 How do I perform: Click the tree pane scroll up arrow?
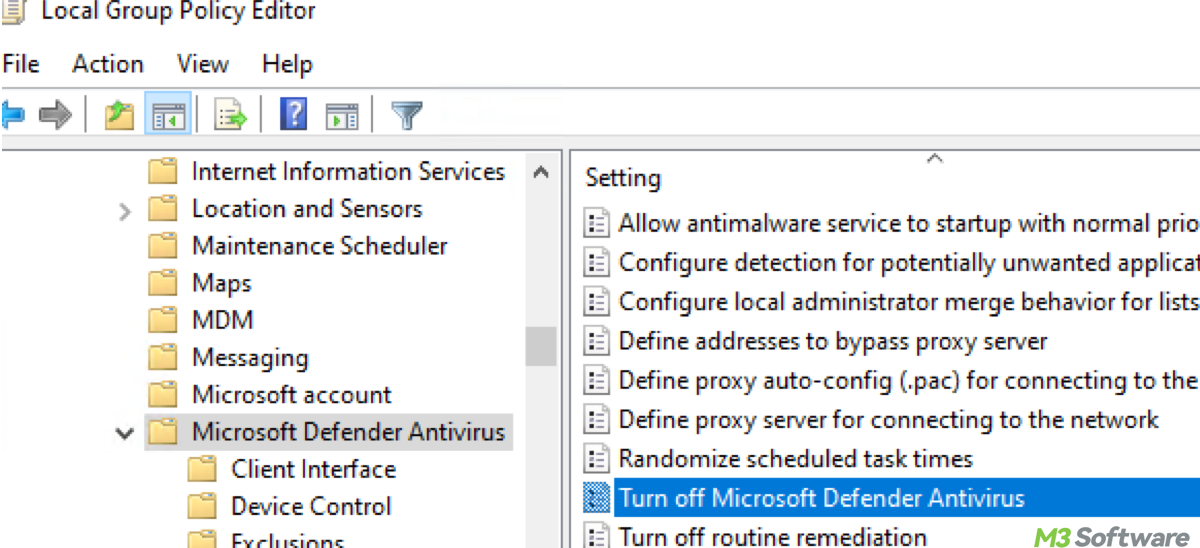click(541, 172)
